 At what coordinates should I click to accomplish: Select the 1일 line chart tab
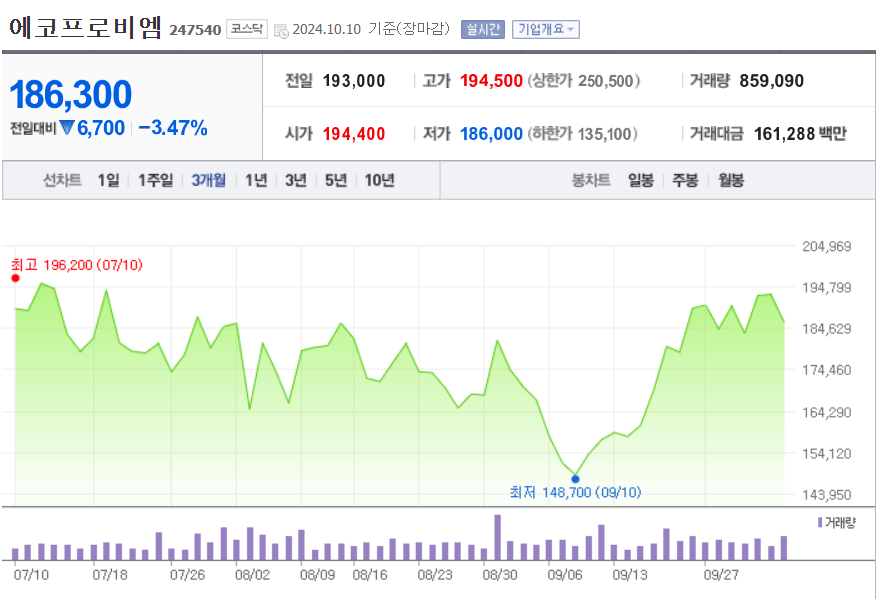click(108, 180)
